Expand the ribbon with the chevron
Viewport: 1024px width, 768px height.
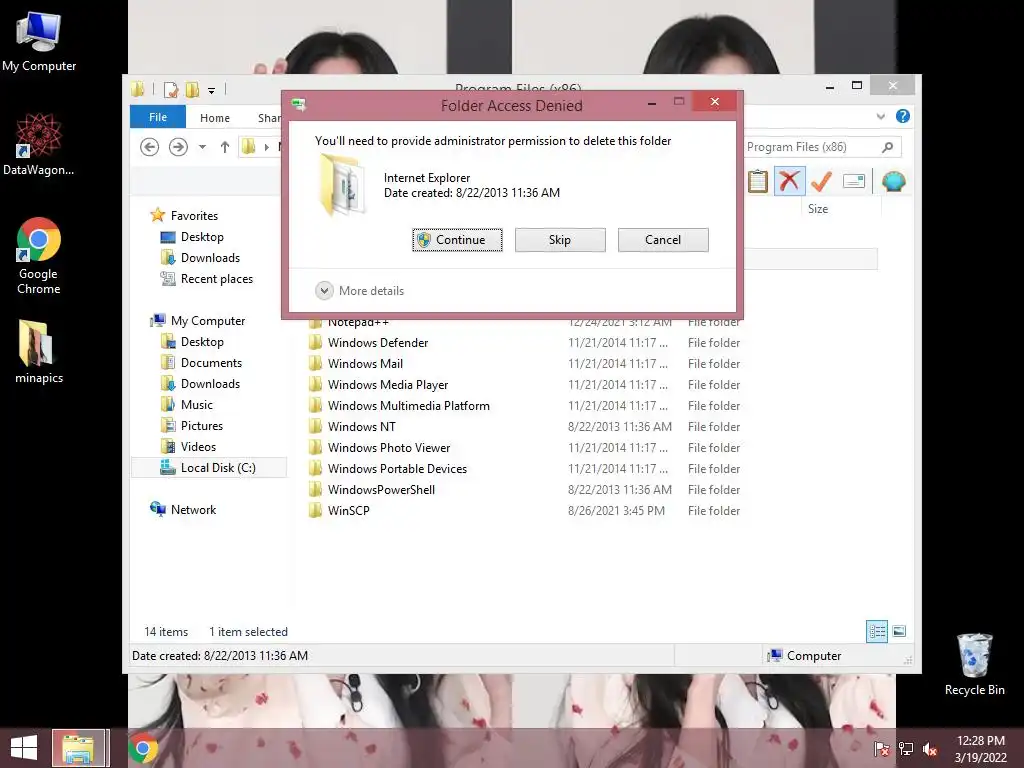880,116
